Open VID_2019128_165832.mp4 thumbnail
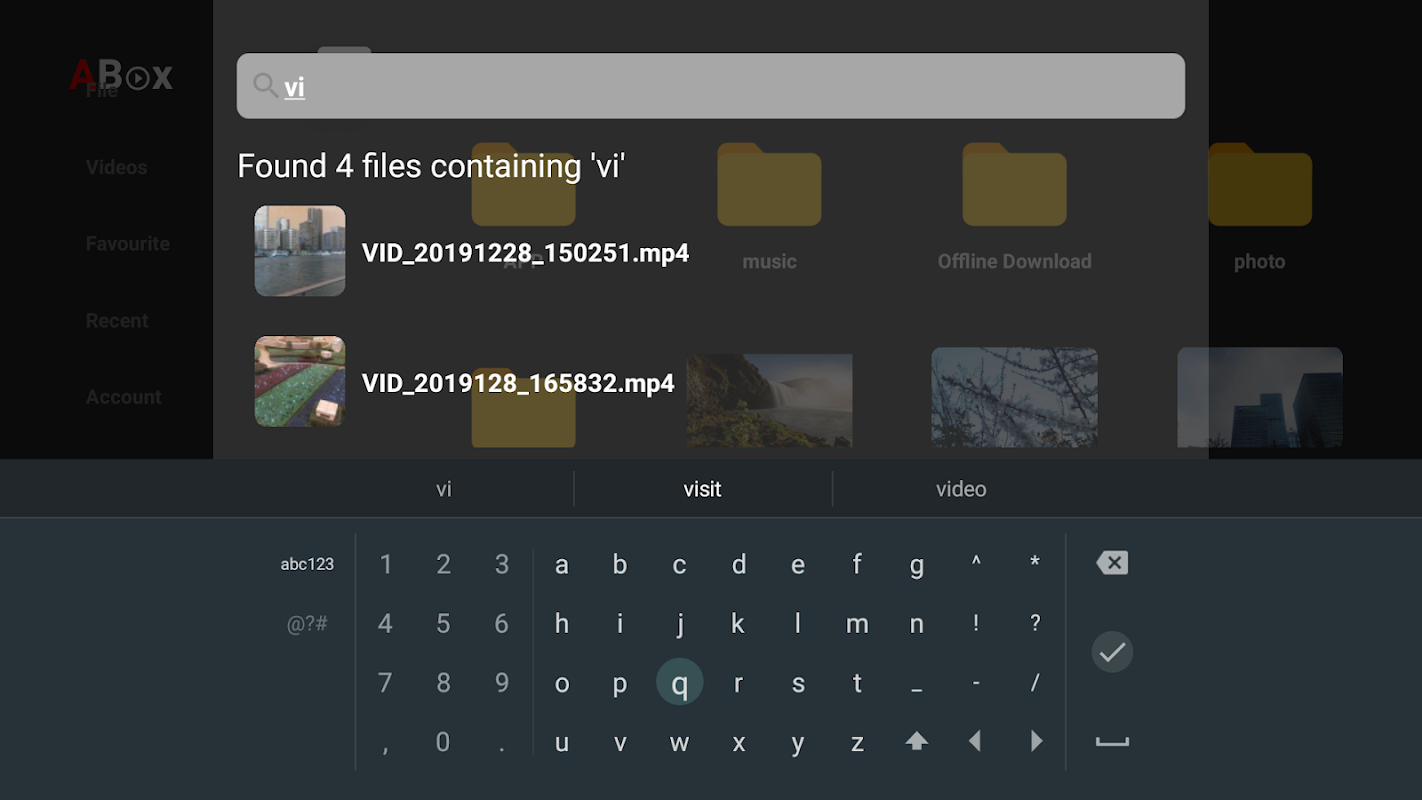1422x800 pixels. [x=300, y=381]
